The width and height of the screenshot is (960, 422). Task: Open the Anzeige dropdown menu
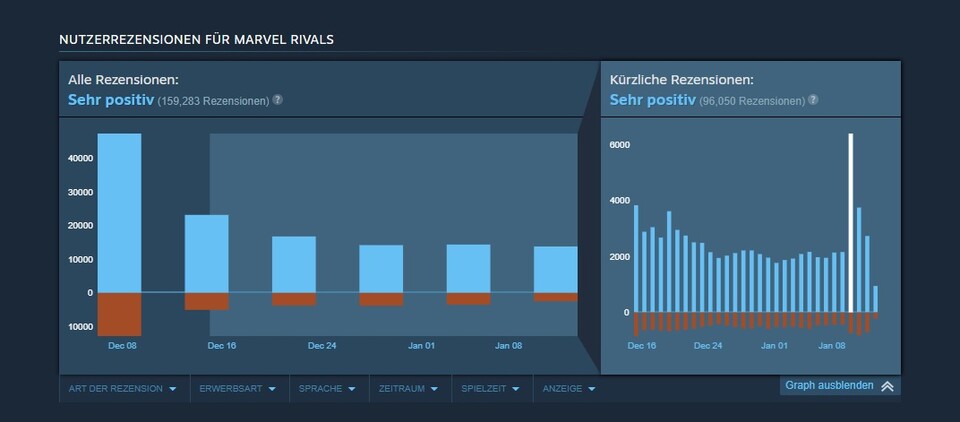569,388
